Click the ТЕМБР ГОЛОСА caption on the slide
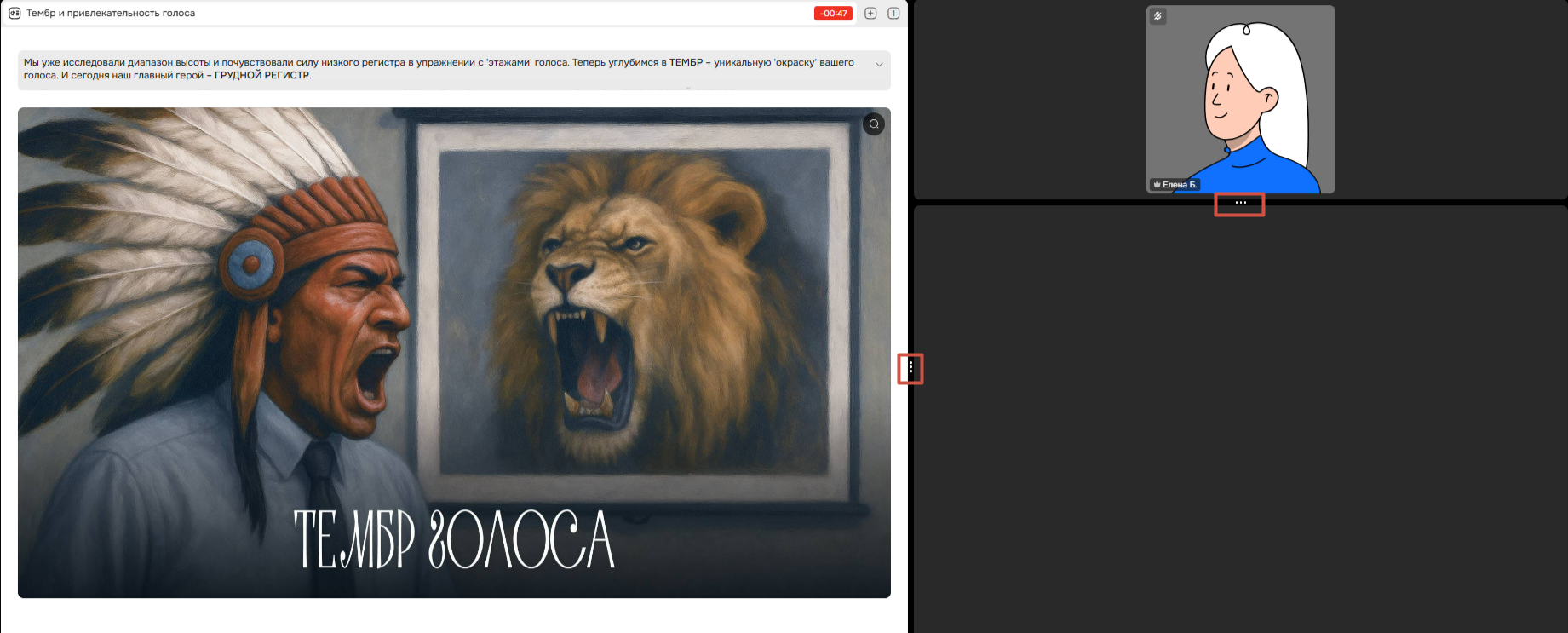Viewport: 1568px width, 633px height. pyautogui.click(x=454, y=540)
